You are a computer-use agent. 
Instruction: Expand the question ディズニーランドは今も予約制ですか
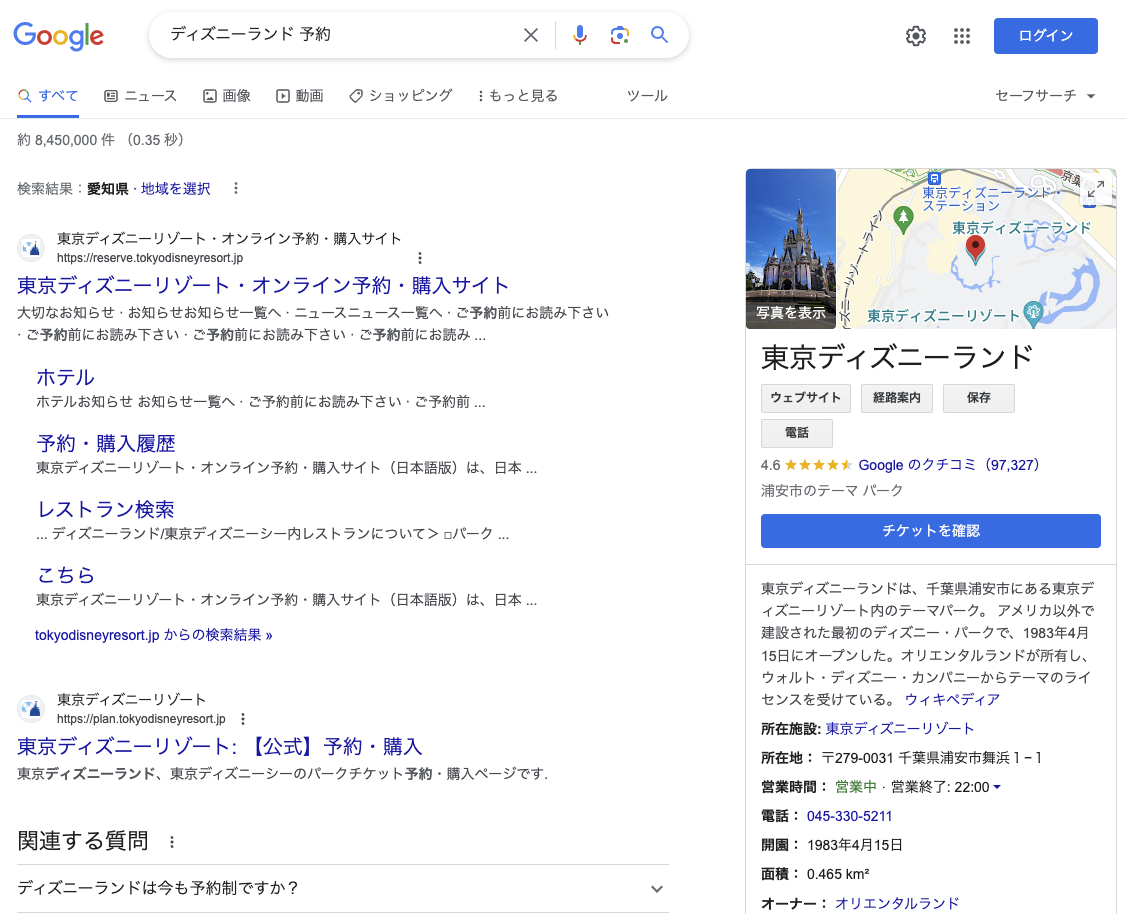pyautogui.click(x=657, y=888)
